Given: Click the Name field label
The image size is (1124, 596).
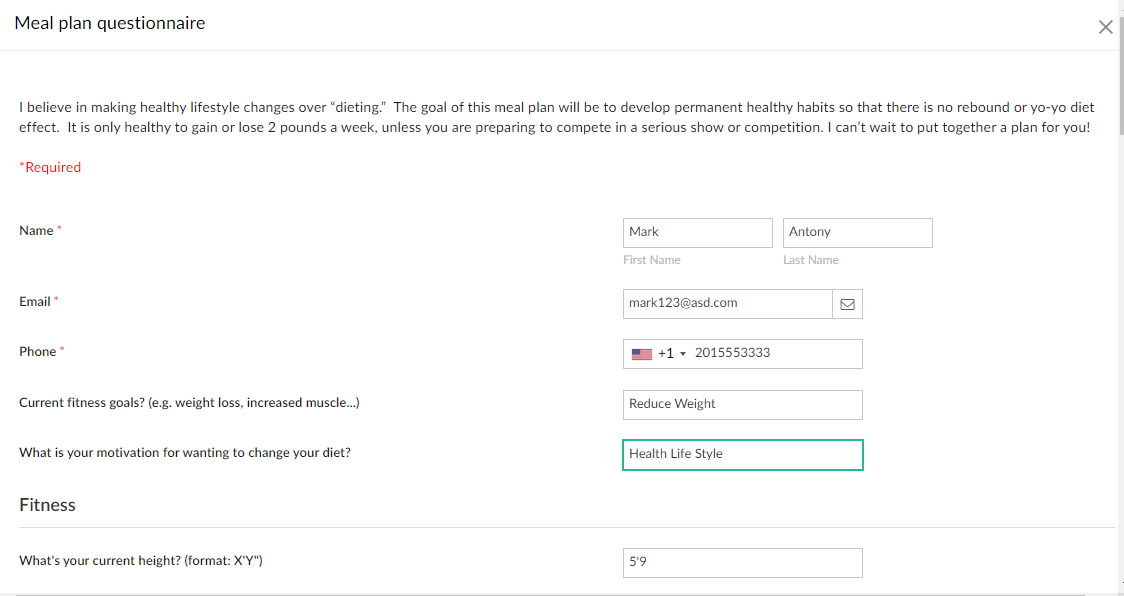Looking at the screenshot, I should click(x=36, y=231).
